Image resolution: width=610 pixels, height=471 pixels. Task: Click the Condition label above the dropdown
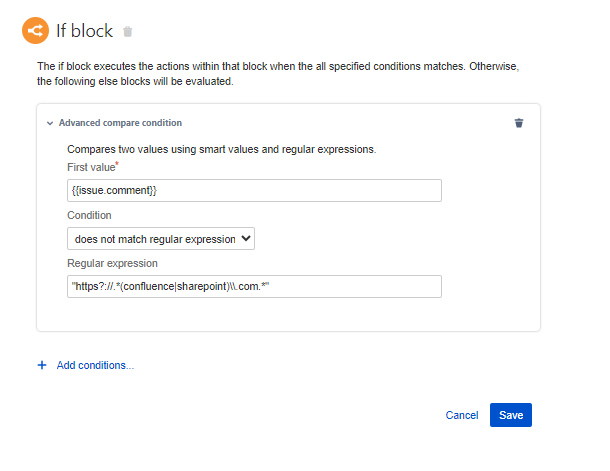coord(89,215)
